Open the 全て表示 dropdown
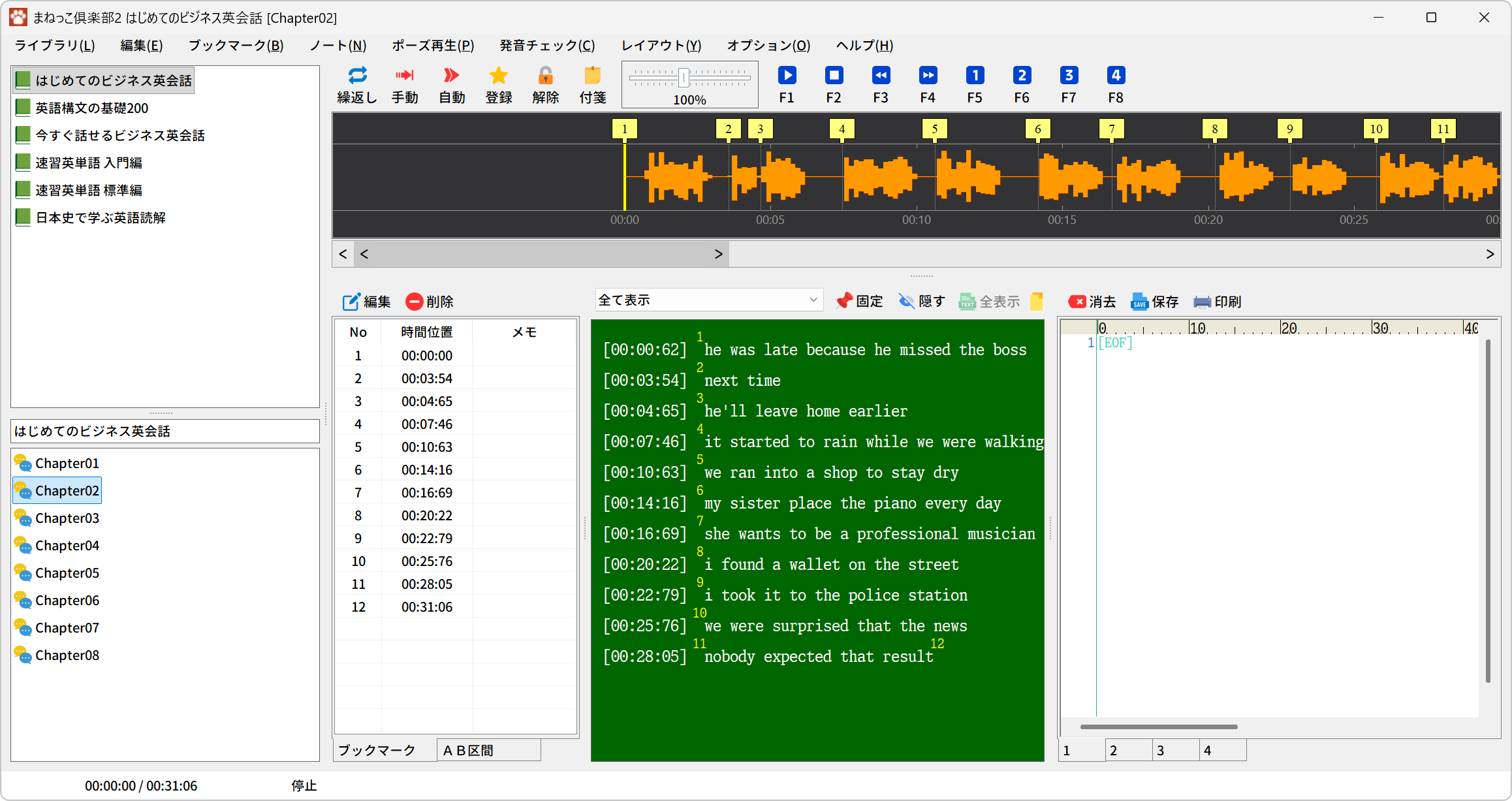 coord(709,300)
